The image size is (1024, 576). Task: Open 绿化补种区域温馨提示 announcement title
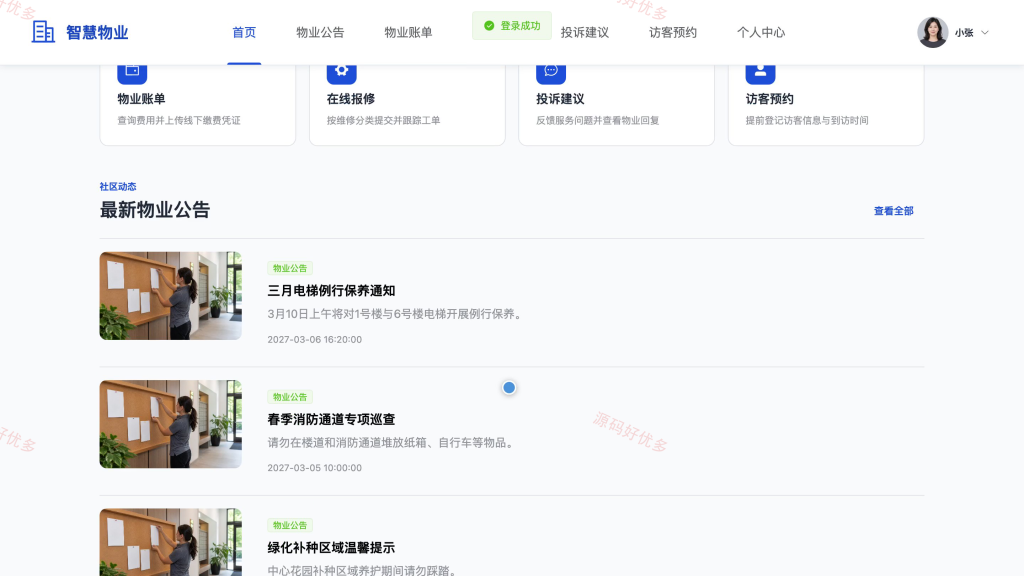click(331, 548)
